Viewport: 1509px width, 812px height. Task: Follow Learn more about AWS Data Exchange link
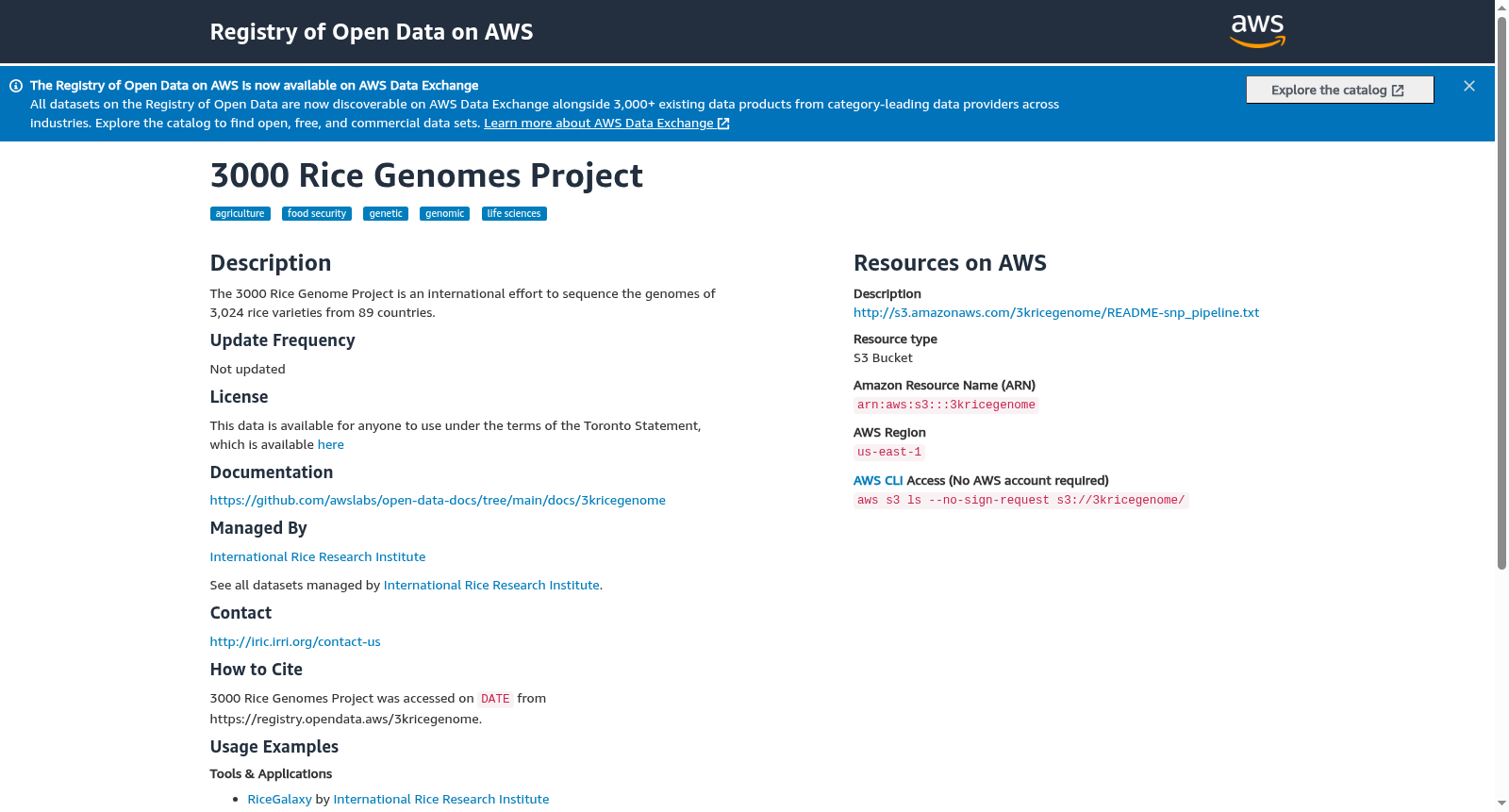(606, 124)
